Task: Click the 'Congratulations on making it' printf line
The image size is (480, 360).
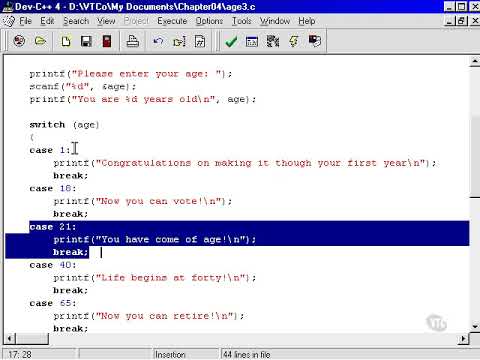Action: coord(245,163)
